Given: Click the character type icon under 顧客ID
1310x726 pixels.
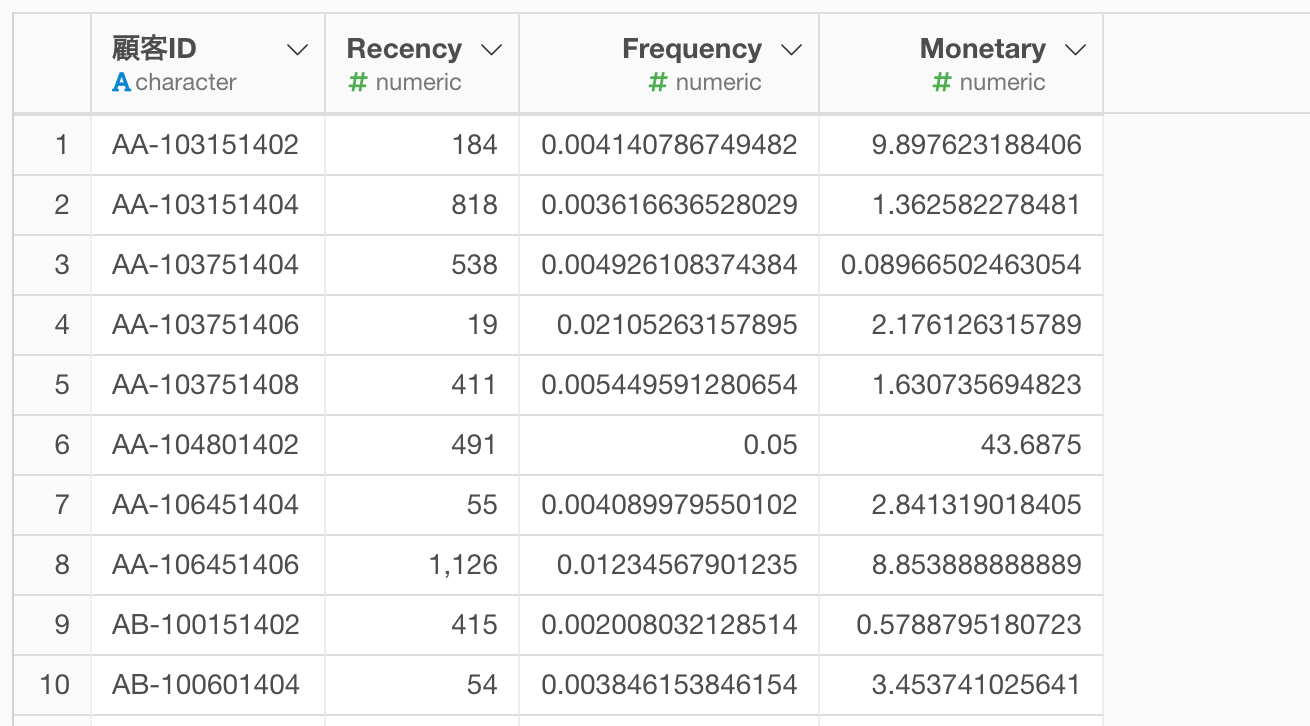Looking at the screenshot, I should tap(121, 83).
